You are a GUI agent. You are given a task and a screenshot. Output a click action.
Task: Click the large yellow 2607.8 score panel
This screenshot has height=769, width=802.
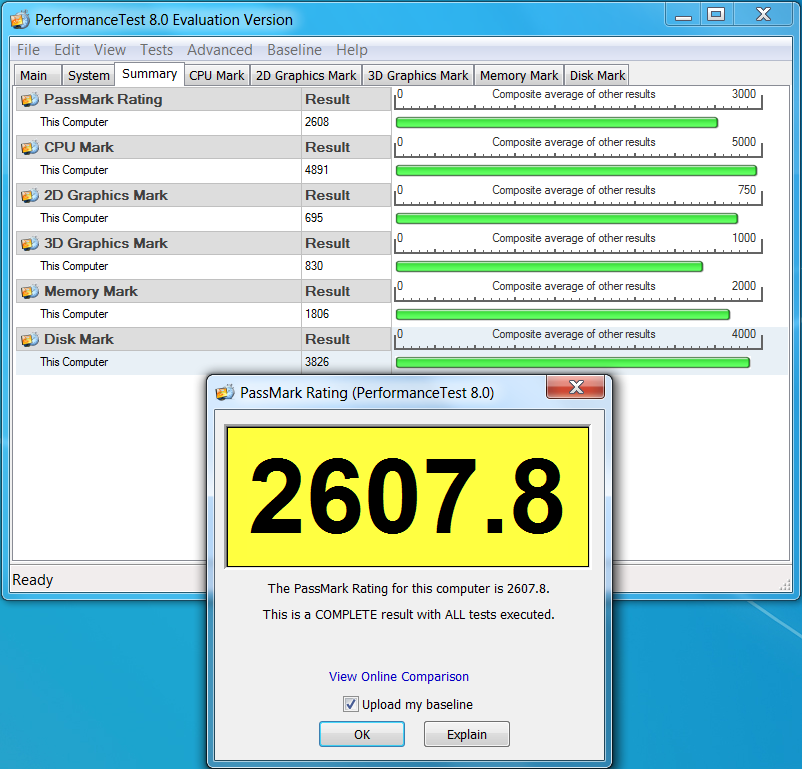[408, 497]
